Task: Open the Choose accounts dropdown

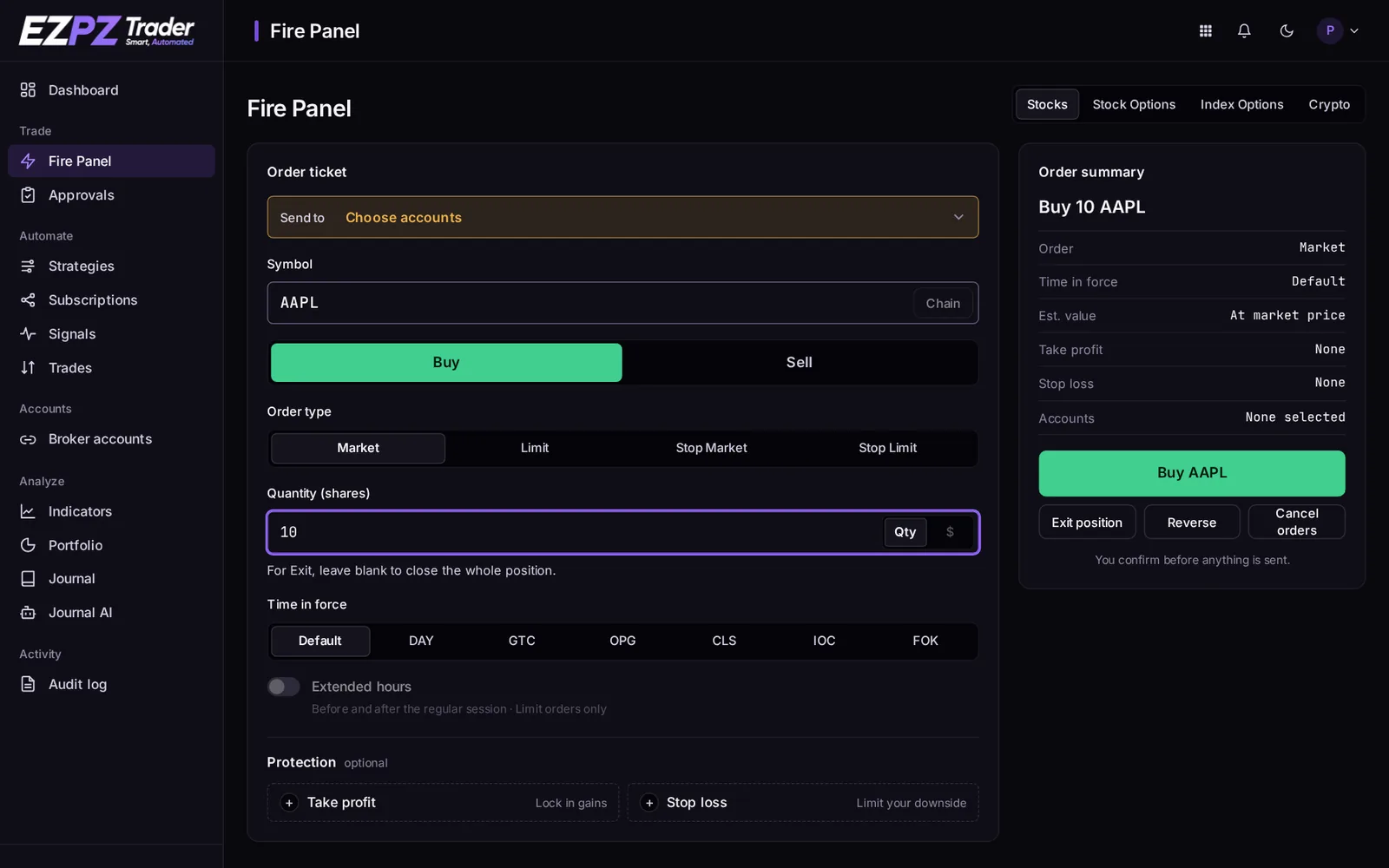Action: (x=622, y=217)
